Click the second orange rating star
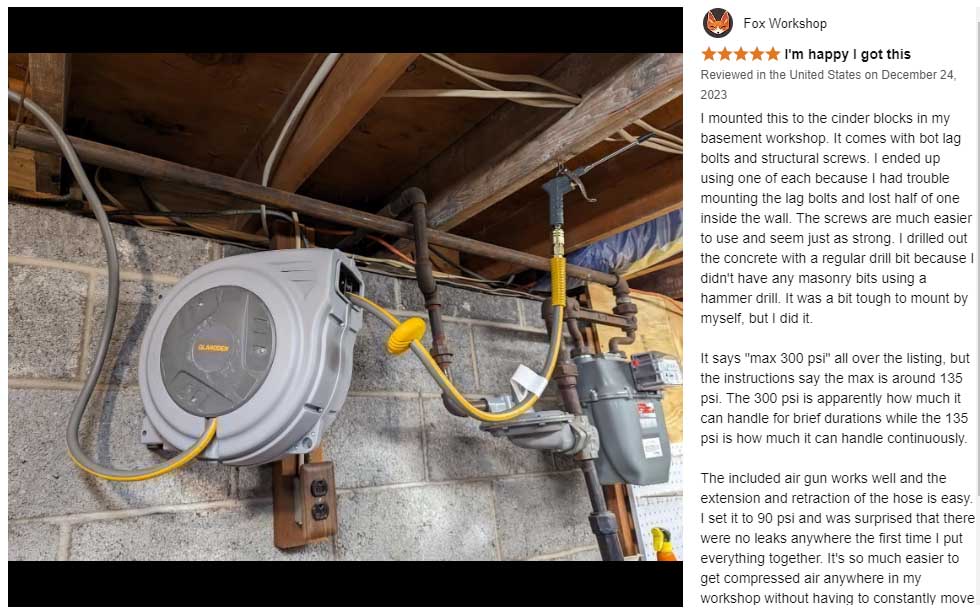Viewport: 980px width, 613px height. click(724, 54)
